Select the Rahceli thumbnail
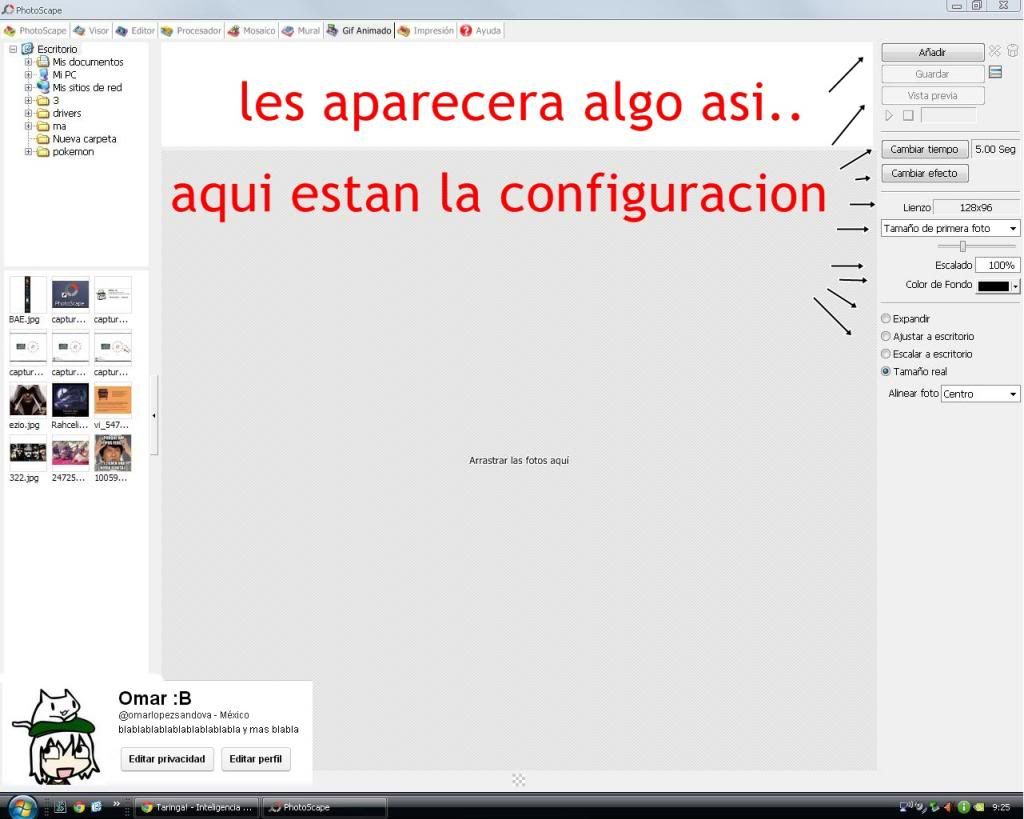This screenshot has height=819, width=1024. (70, 400)
